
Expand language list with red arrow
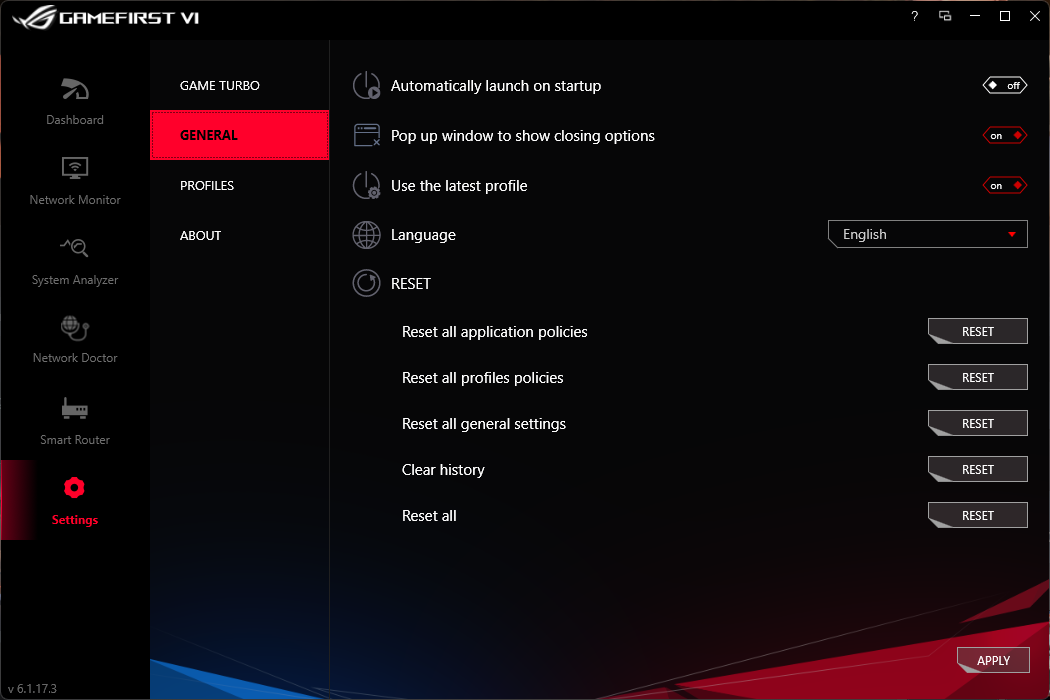1012,234
